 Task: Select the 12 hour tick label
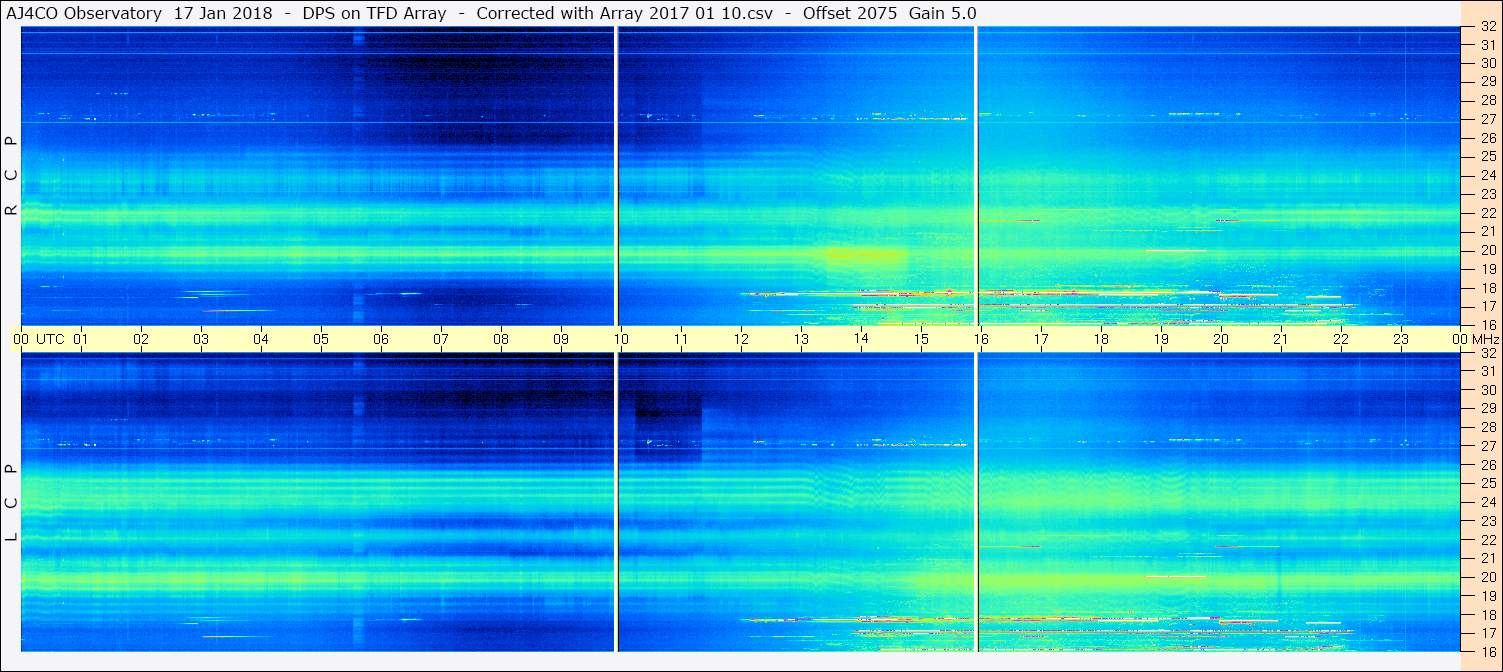(x=741, y=339)
